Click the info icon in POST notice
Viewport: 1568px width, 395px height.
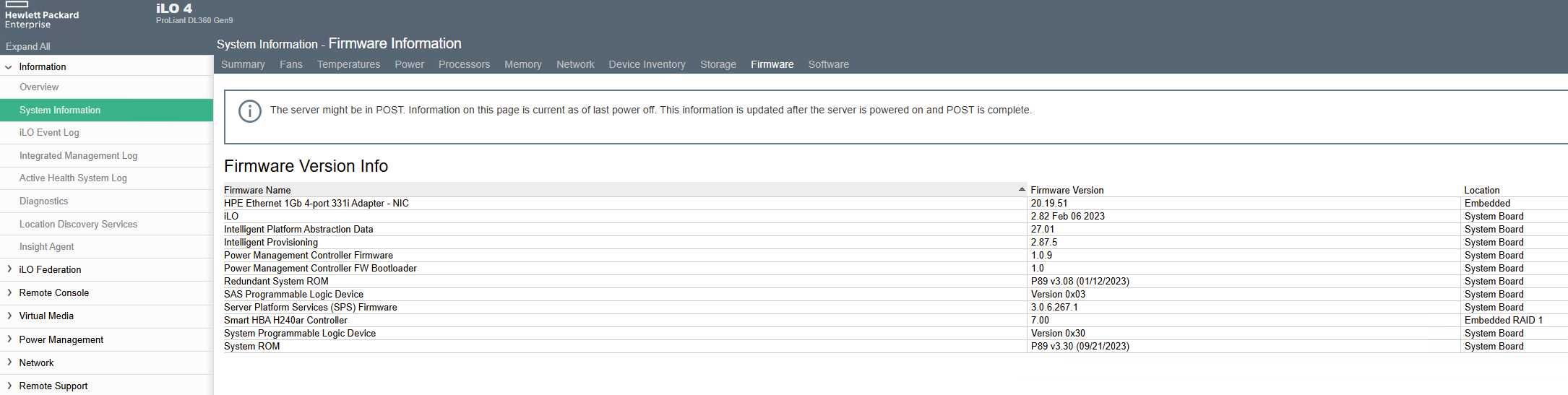pyautogui.click(x=250, y=111)
